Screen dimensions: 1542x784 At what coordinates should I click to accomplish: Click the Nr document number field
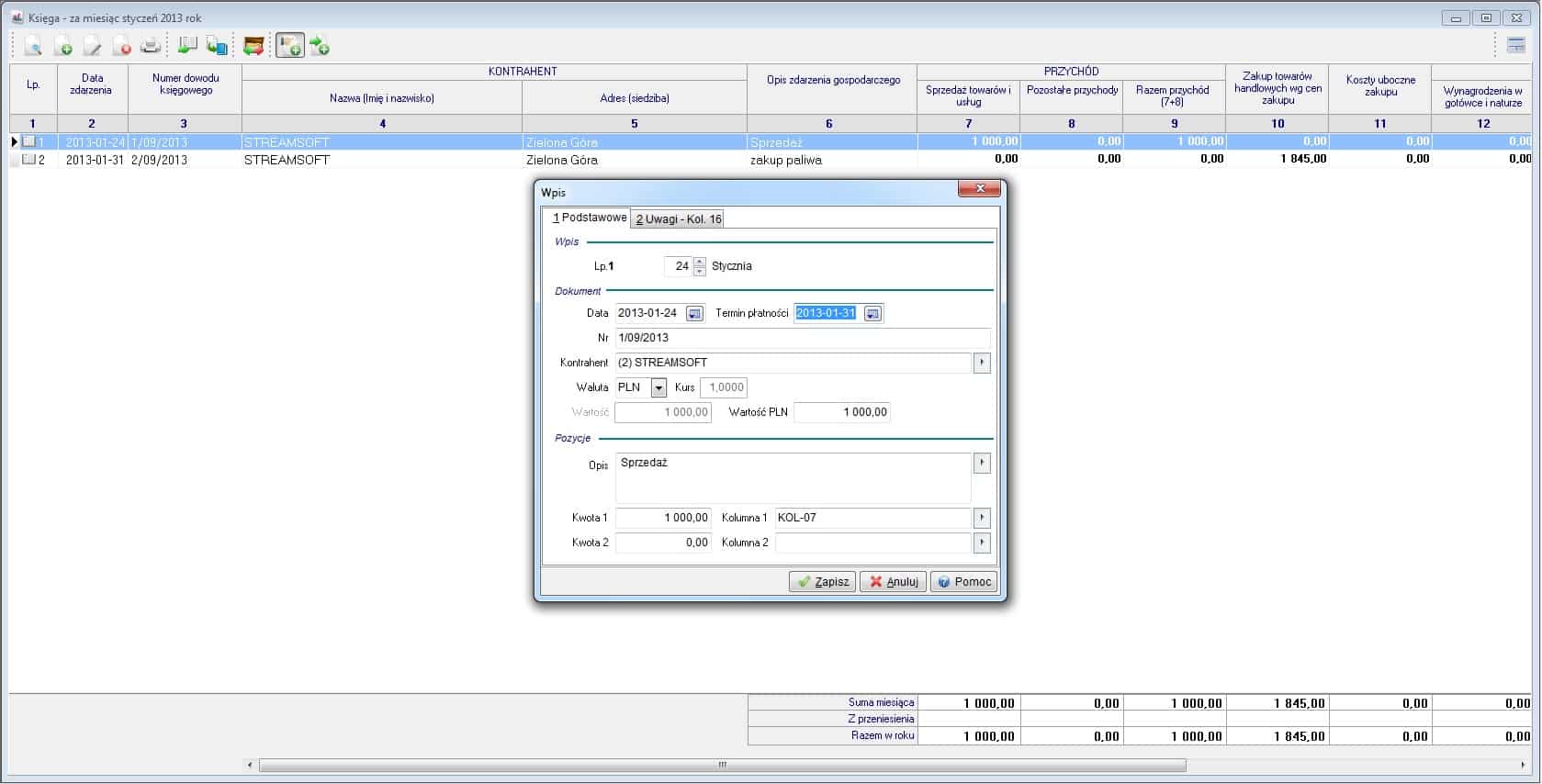[803, 338]
